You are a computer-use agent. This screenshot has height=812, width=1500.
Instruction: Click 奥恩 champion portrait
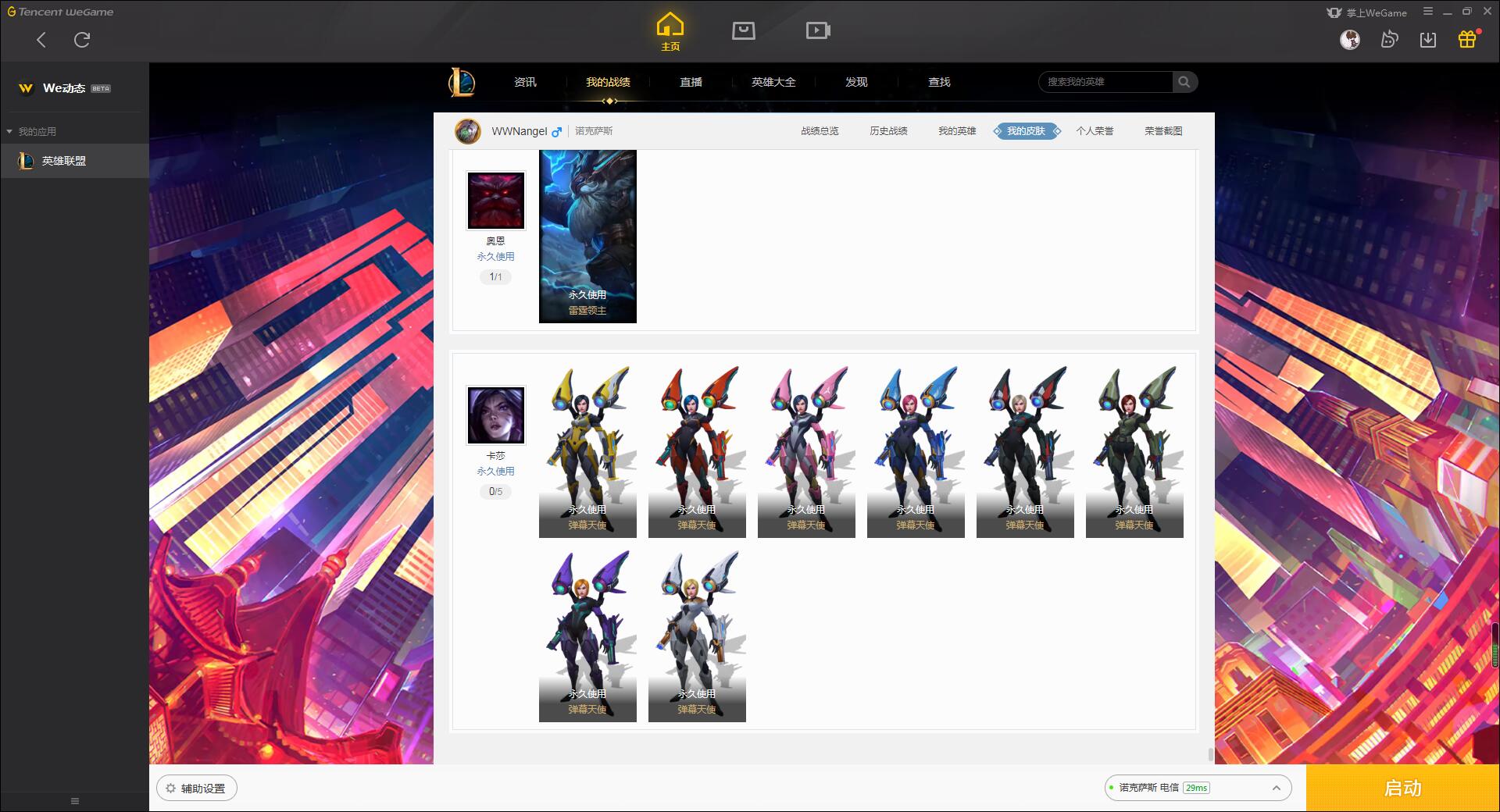[495, 201]
